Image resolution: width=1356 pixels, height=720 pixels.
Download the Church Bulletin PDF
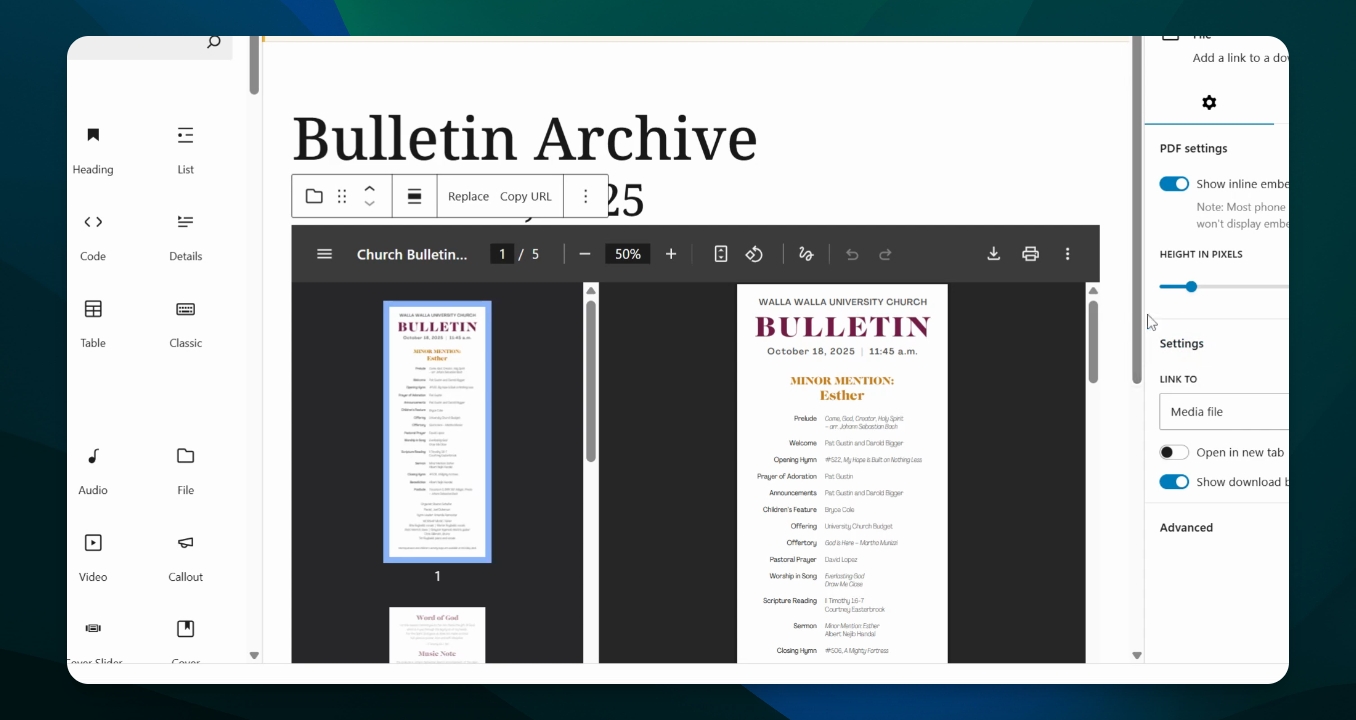pos(994,254)
